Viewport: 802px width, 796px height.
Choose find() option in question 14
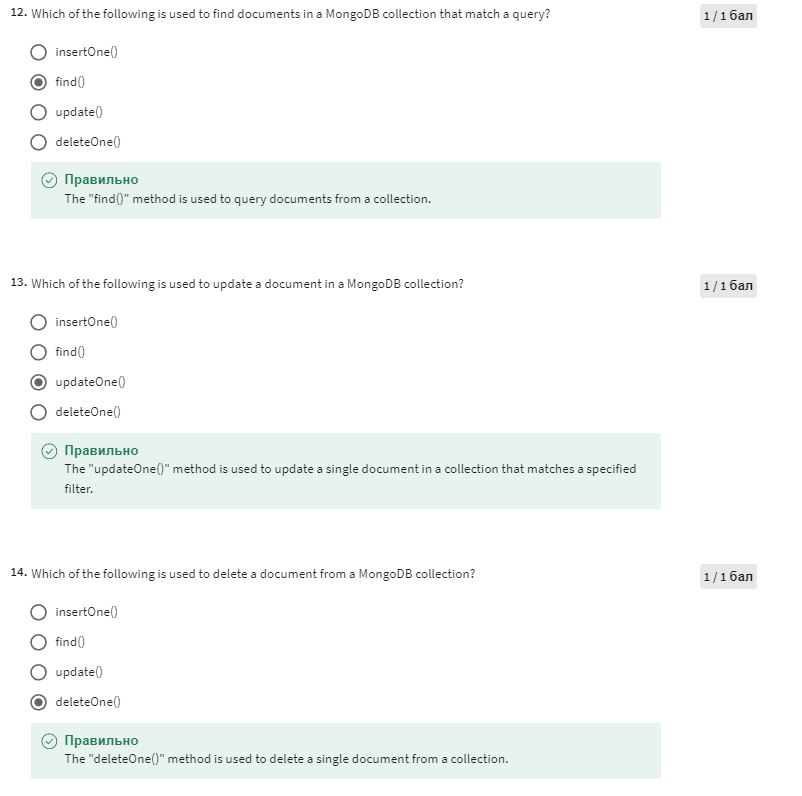pyautogui.click(x=38, y=642)
